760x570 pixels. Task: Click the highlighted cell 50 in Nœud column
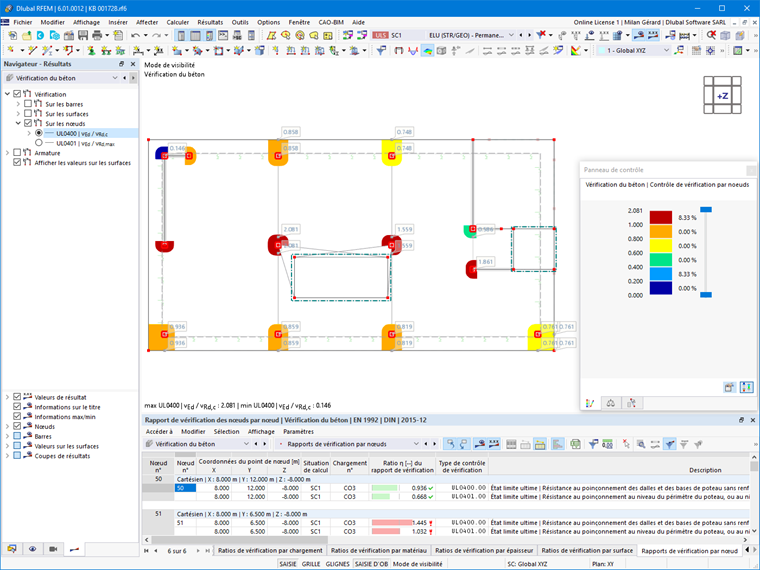tap(185, 488)
